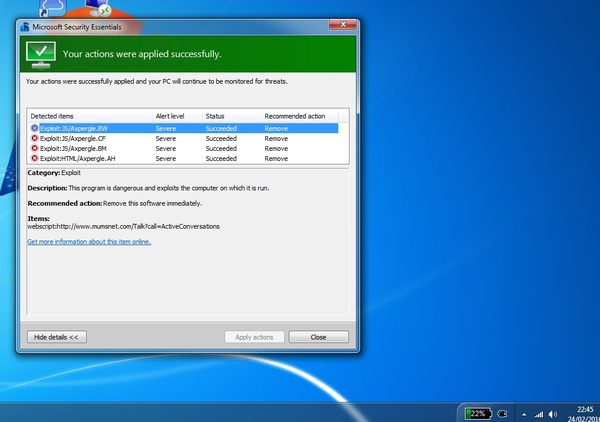600x422 pixels.
Task: Open the volume speaker icon in tray
Action: click(x=553, y=414)
